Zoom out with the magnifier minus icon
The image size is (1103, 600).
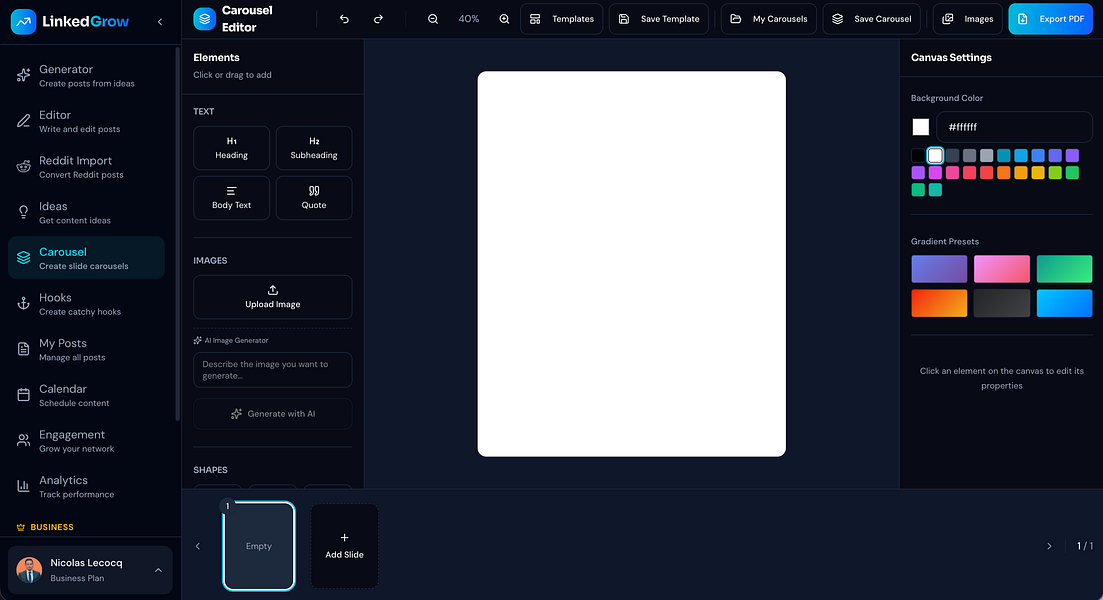point(433,19)
